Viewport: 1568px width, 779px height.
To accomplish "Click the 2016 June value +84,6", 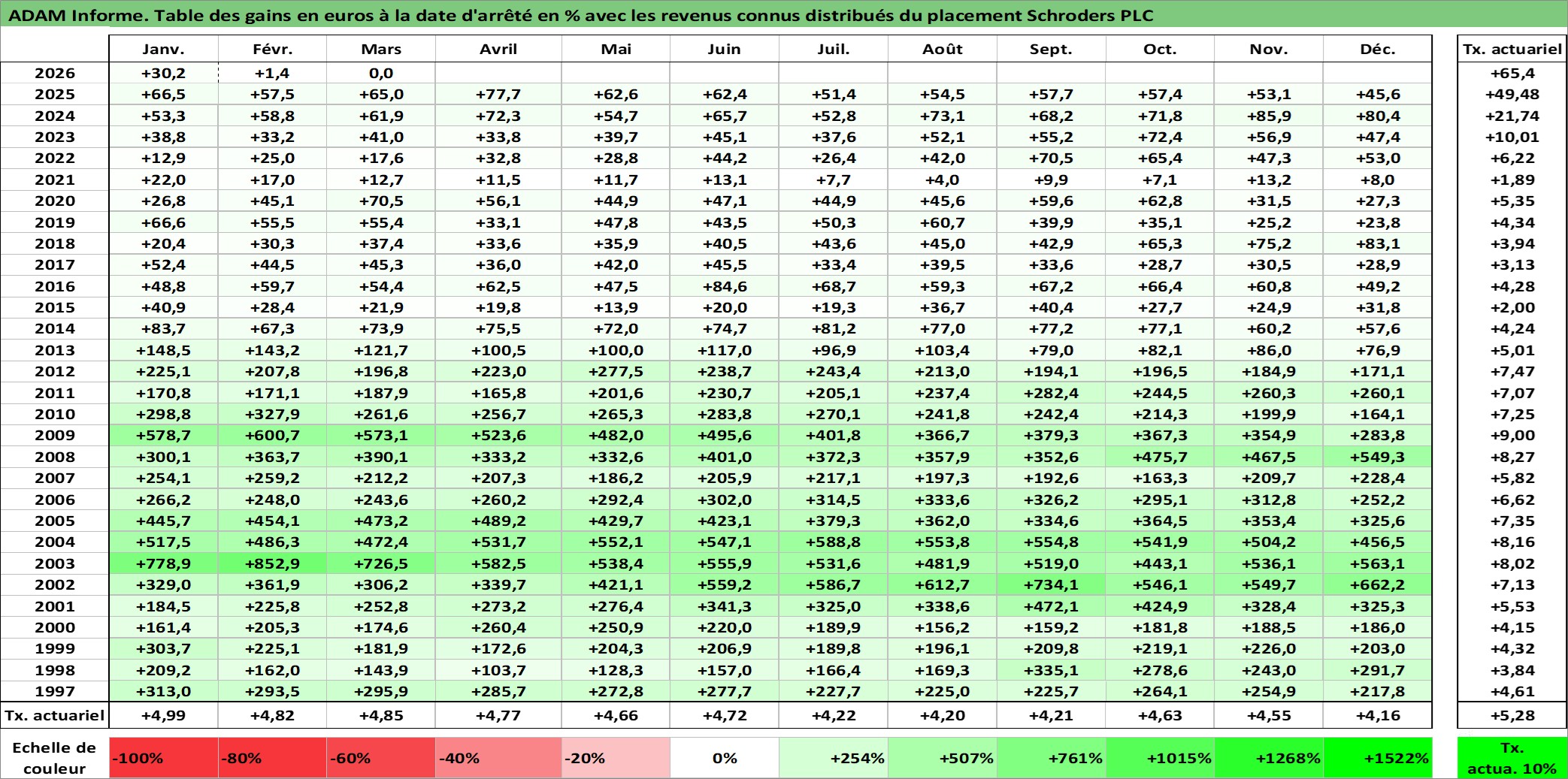I will click(725, 286).
